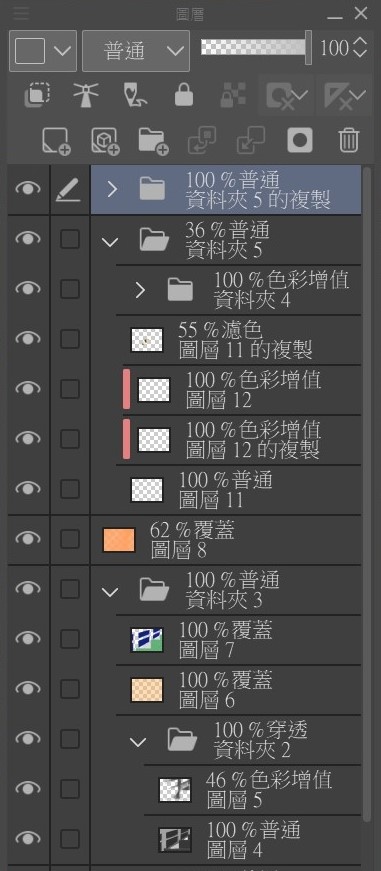Viewport: 381px width, 871px height.
Task: Click the clip to layer below icon
Action: tap(38, 96)
